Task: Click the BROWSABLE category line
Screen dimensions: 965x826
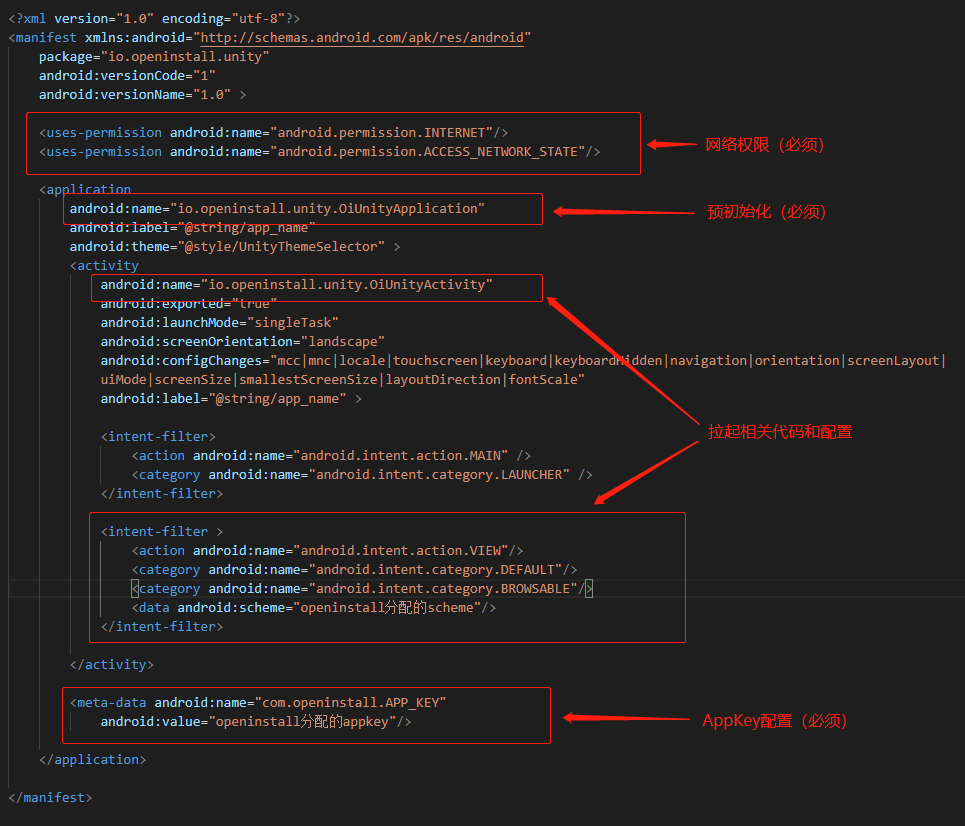Action: click(x=360, y=588)
